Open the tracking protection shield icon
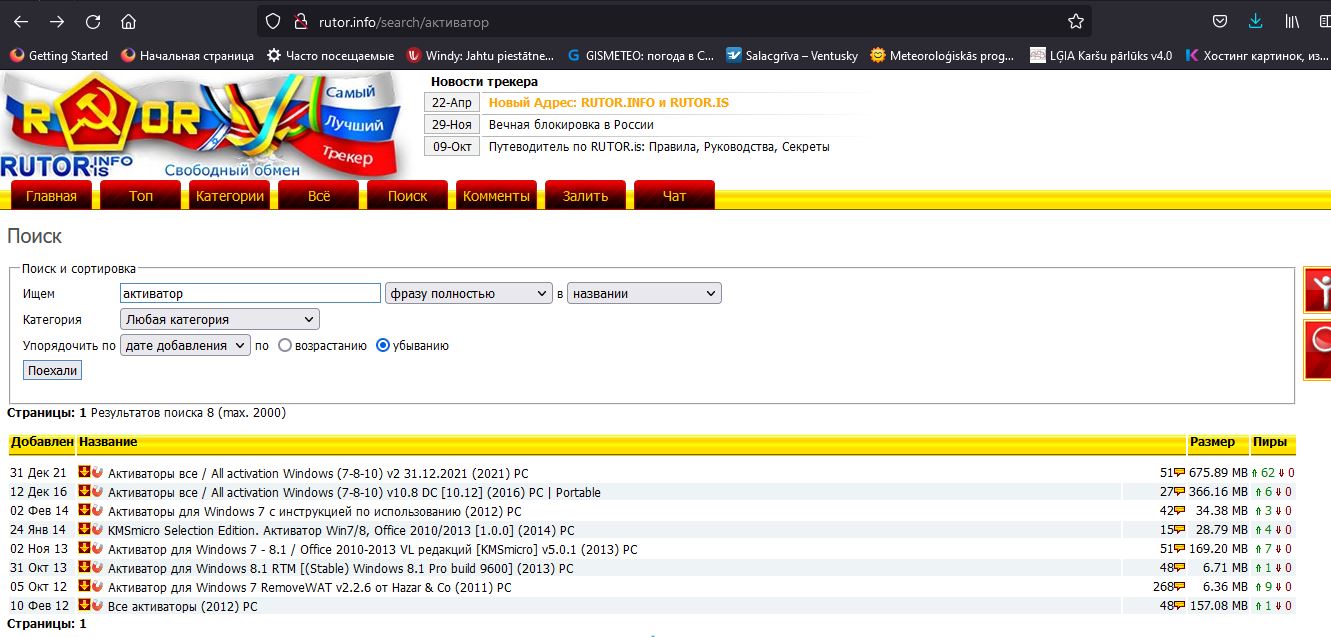The height and width of the screenshot is (637, 1331). pos(273,21)
